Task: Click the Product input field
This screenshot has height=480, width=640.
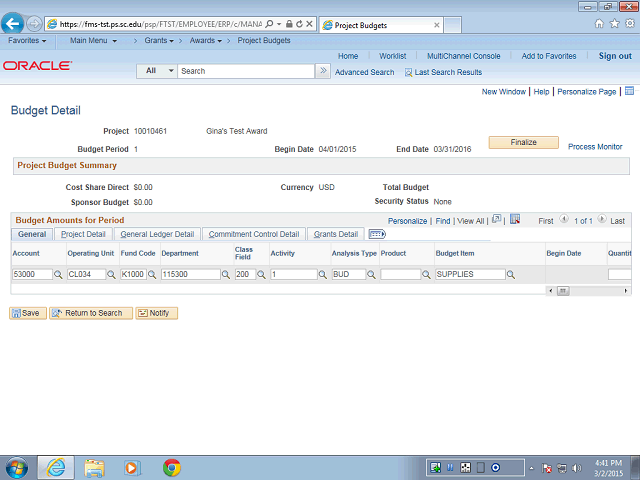Action: 400,274
